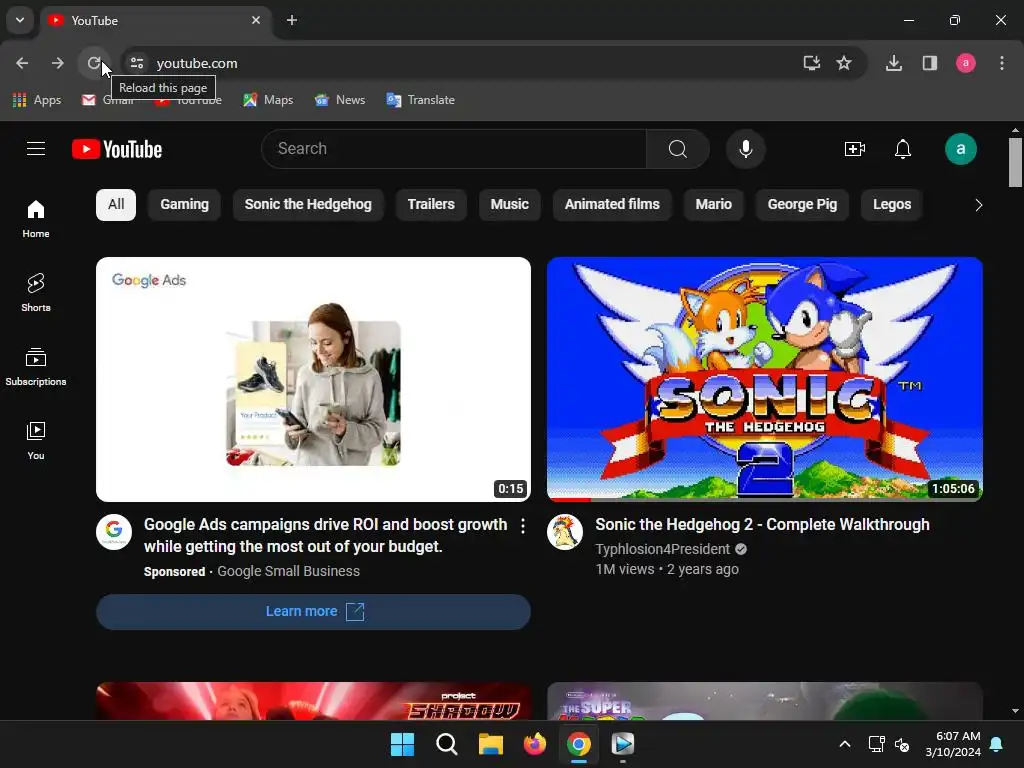Click the Google advertiser avatar icon
Image resolution: width=1024 pixels, height=768 pixels.
click(x=114, y=532)
